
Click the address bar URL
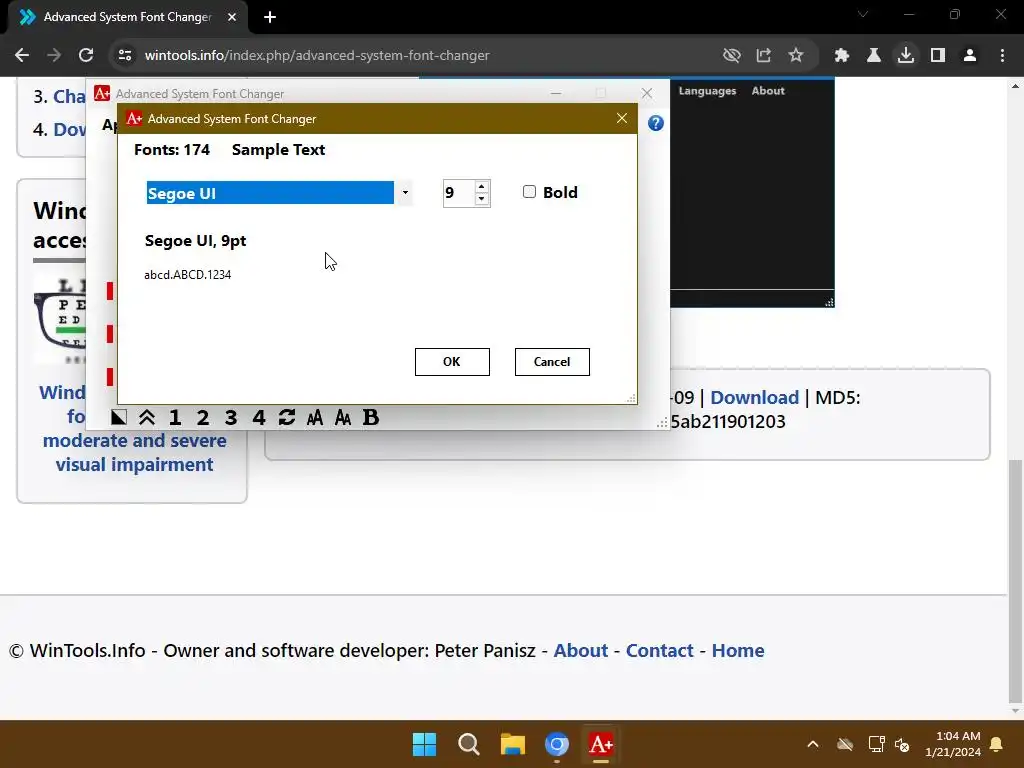[317, 55]
